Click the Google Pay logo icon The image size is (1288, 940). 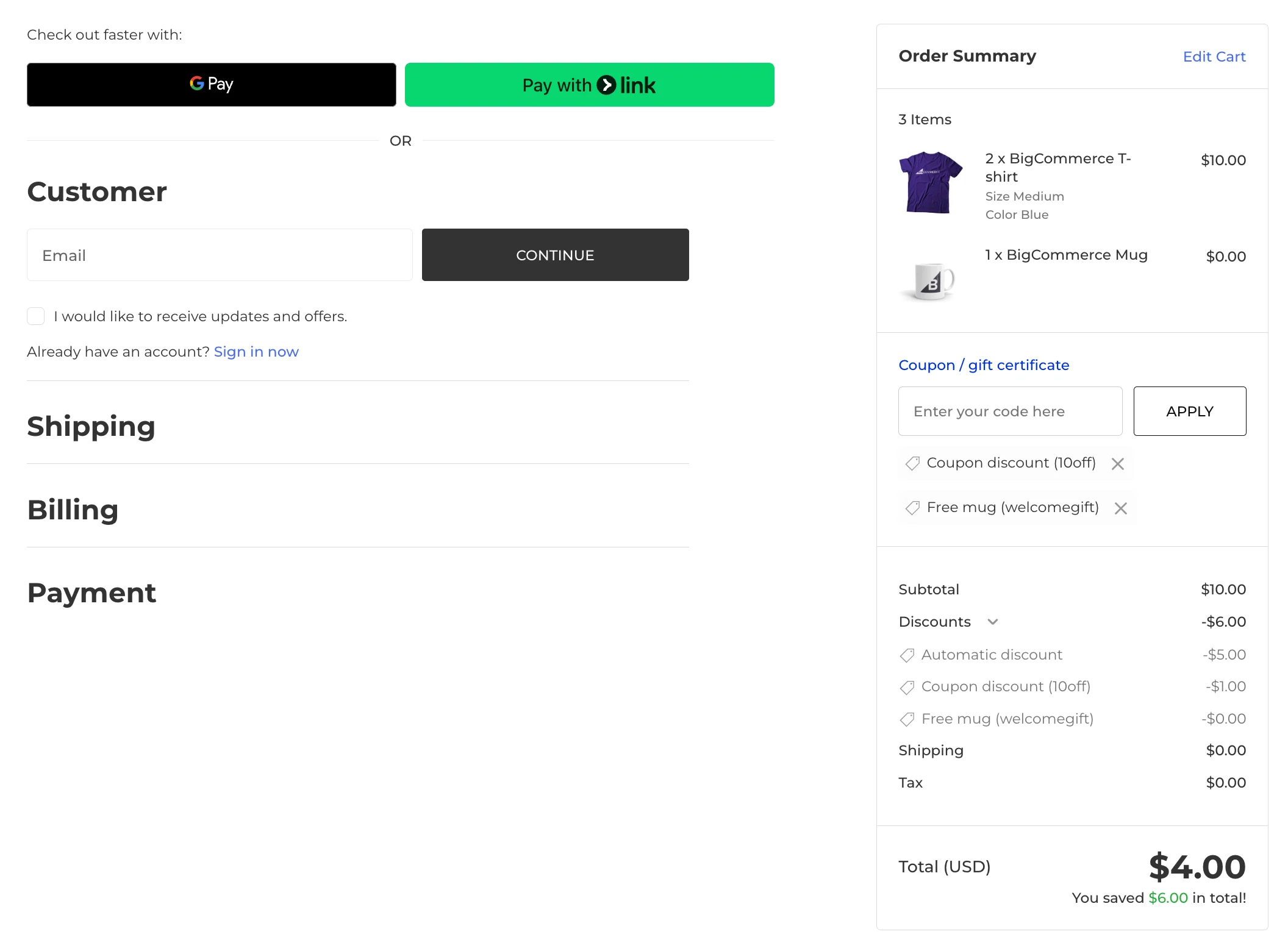point(197,84)
